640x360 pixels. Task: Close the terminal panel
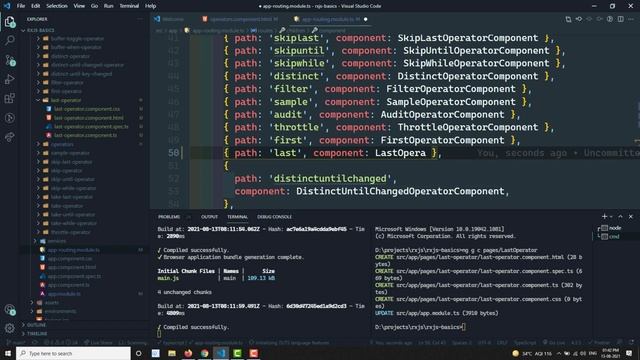[x=631, y=216]
